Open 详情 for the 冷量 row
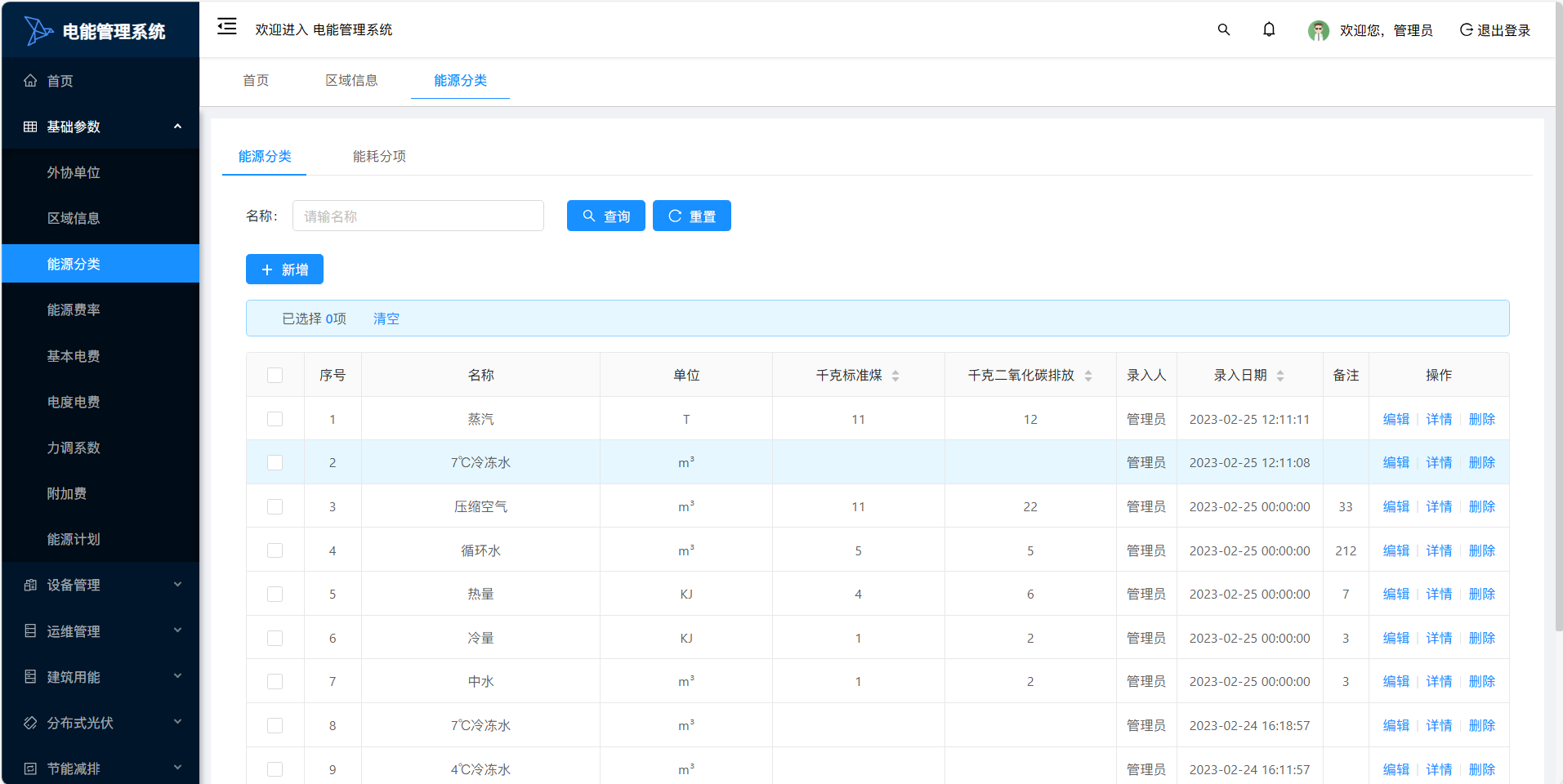This screenshot has width=1563, height=784. (x=1439, y=638)
